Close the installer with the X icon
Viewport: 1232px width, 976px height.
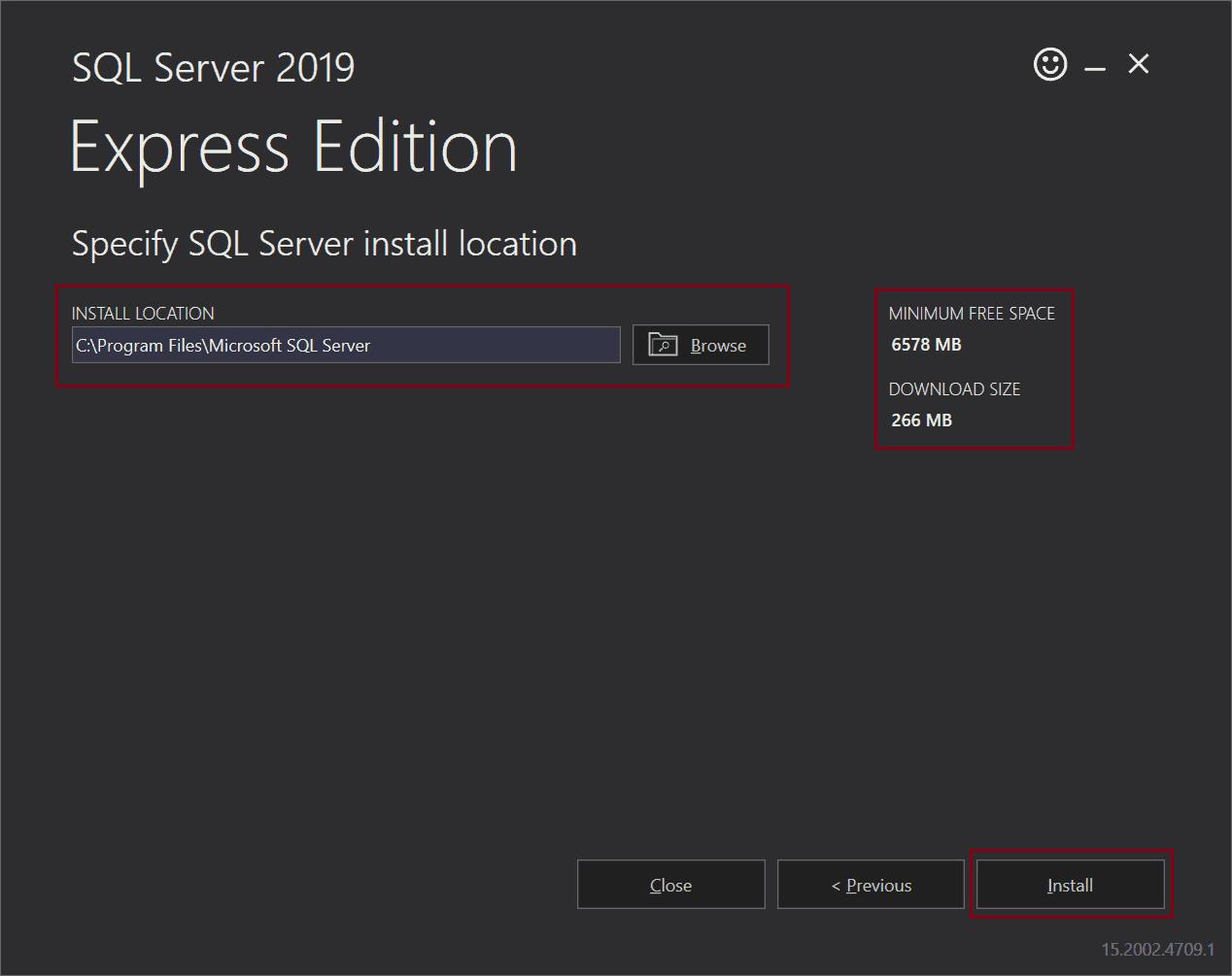[1137, 64]
